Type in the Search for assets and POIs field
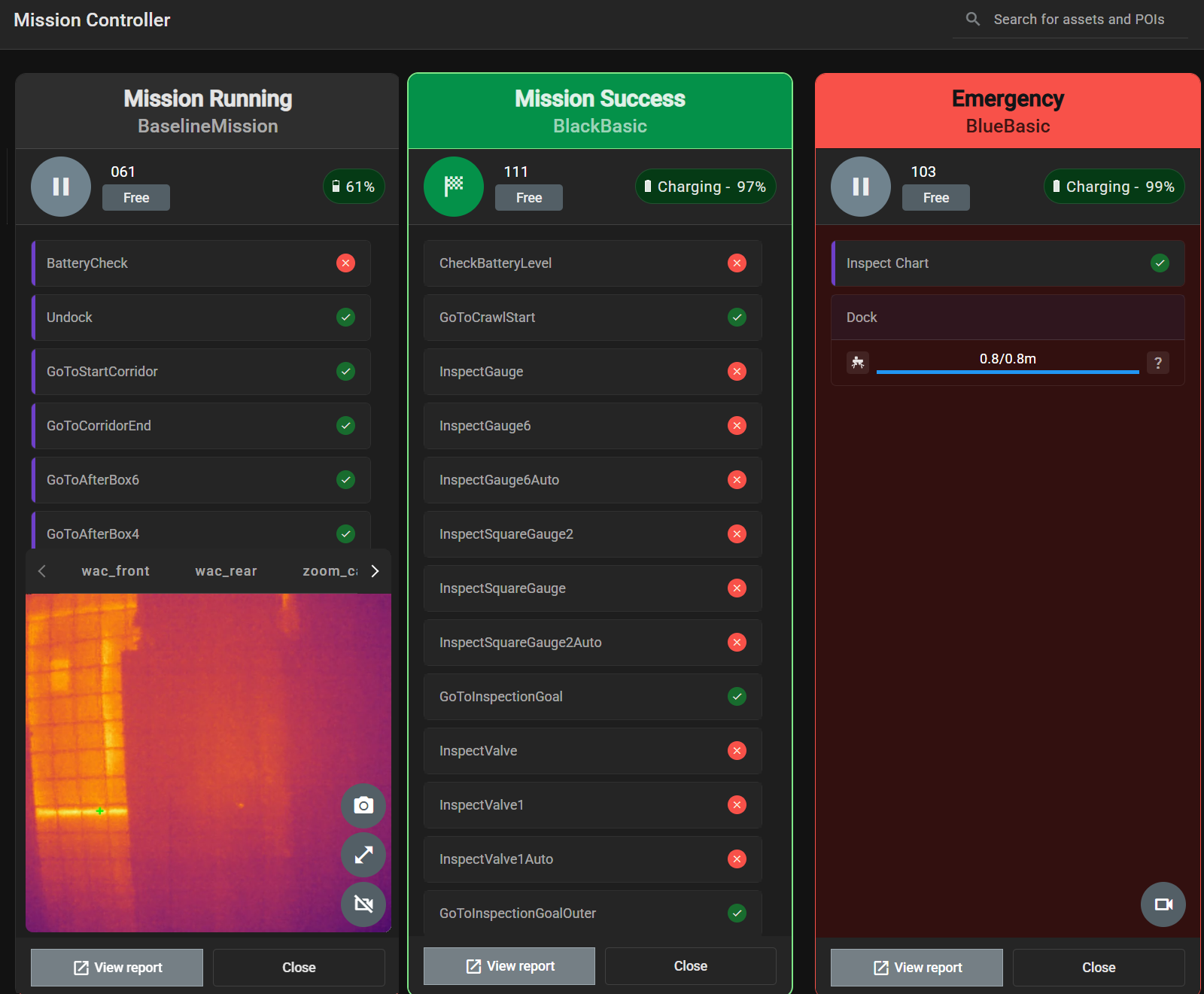Viewport: 1204px width, 994px height. (x=1079, y=20)
